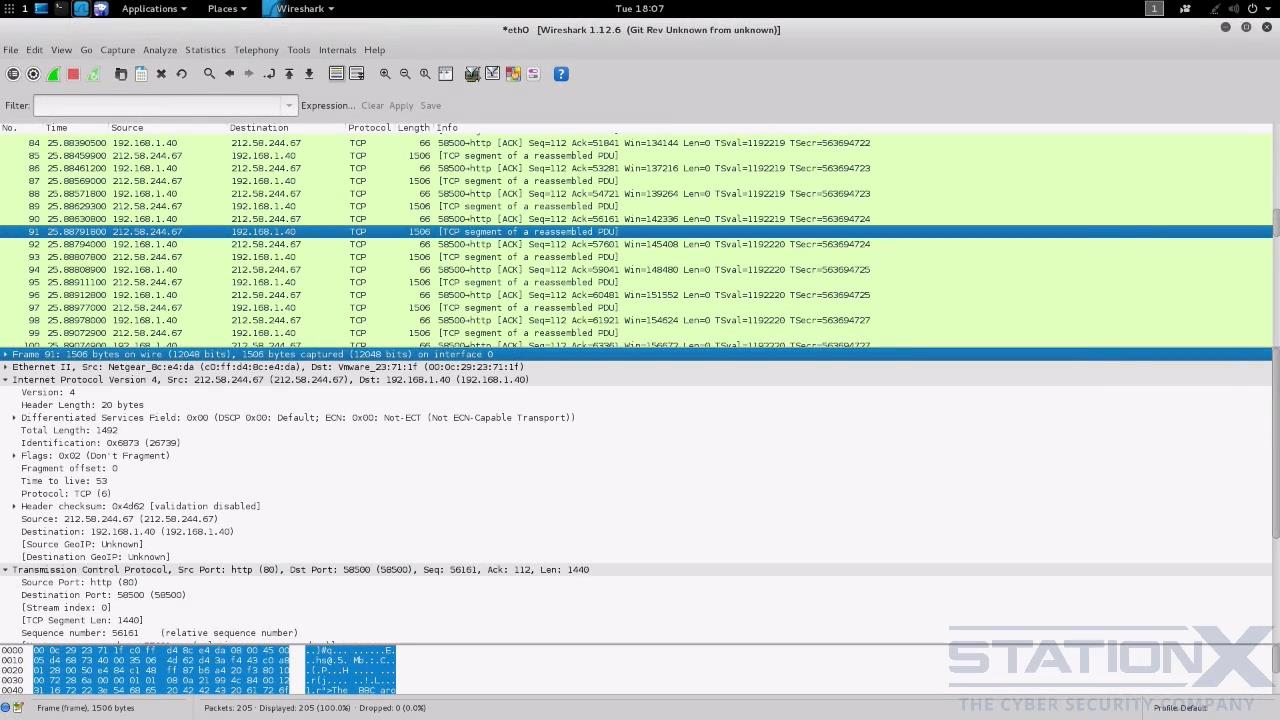Open help blue question mark icon
The image size is (1280, 720).
[561, 74]
